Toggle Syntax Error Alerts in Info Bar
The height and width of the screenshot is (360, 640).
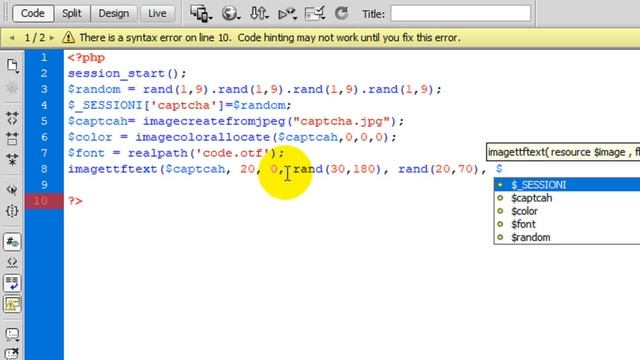tap(12, 304)
